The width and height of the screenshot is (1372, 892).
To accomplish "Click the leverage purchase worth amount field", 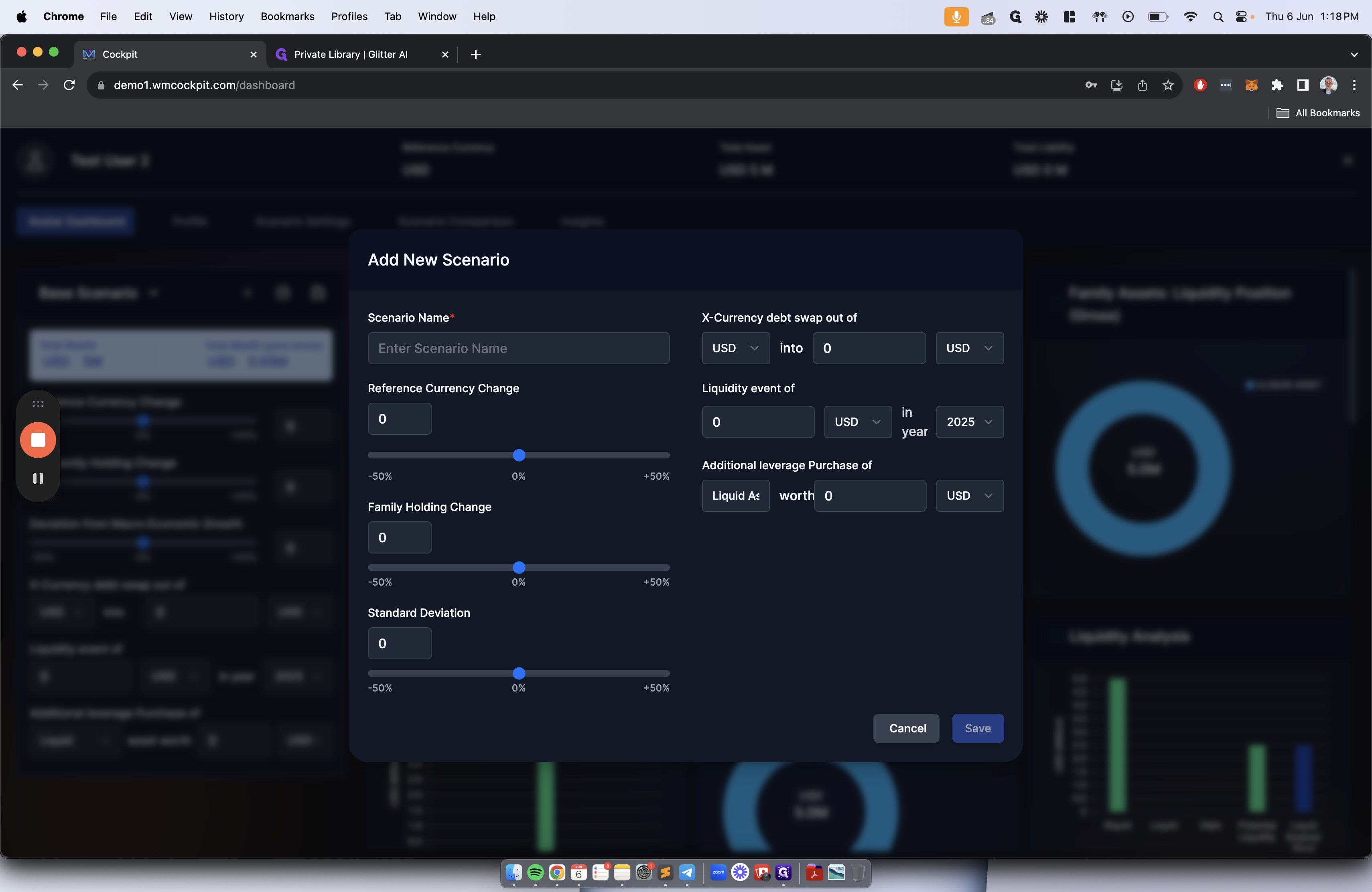I will click(870, 496).
